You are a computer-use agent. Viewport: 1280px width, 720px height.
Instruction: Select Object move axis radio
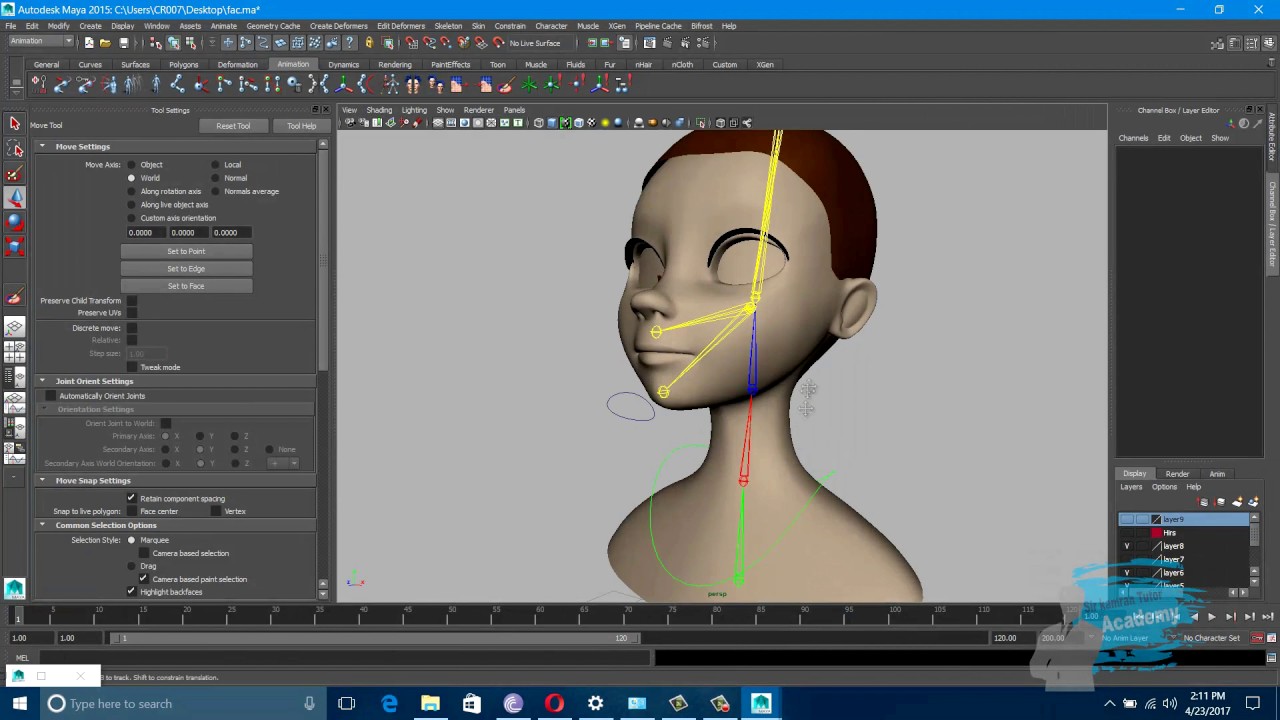tap(131, 165)
